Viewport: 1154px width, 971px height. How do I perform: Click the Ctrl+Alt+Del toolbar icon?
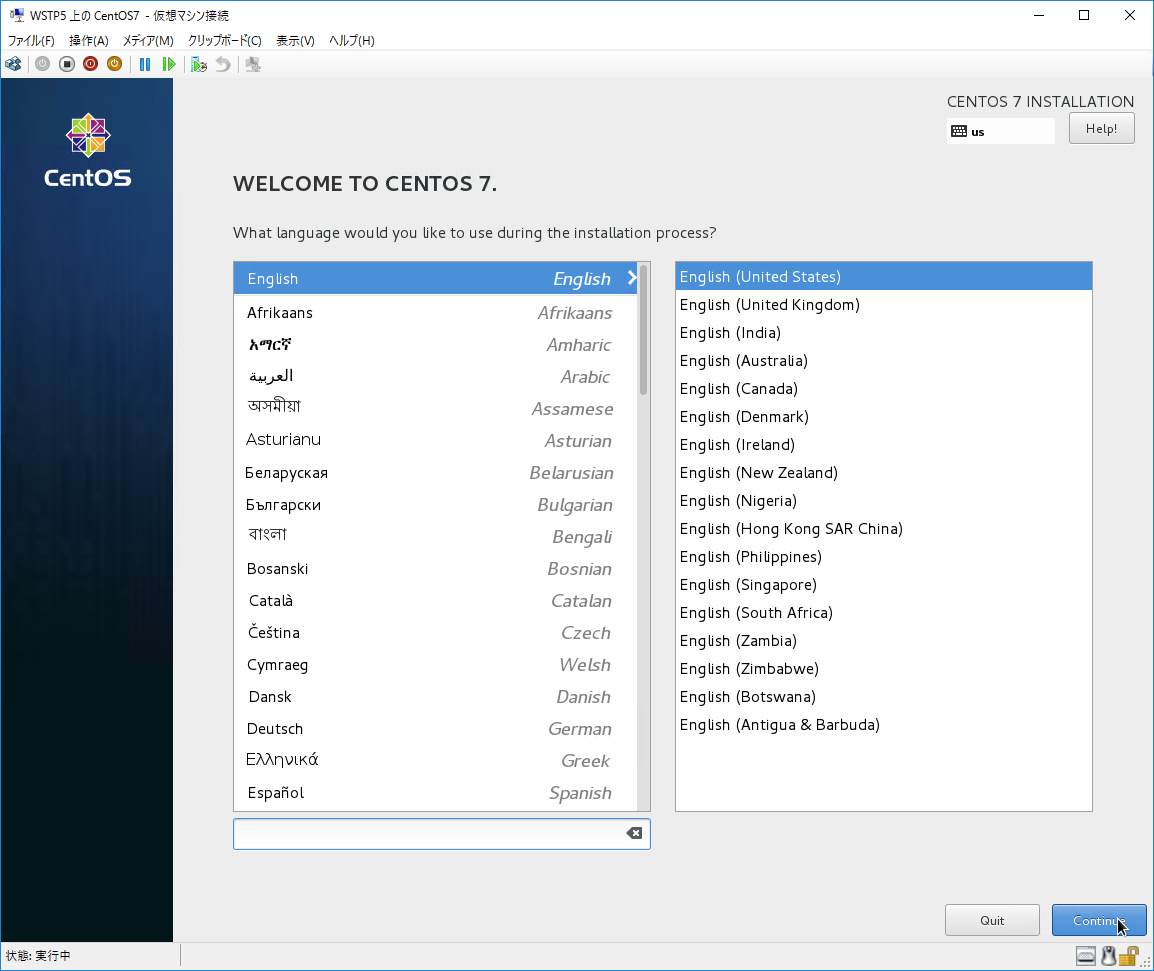(x=13, y=64)
